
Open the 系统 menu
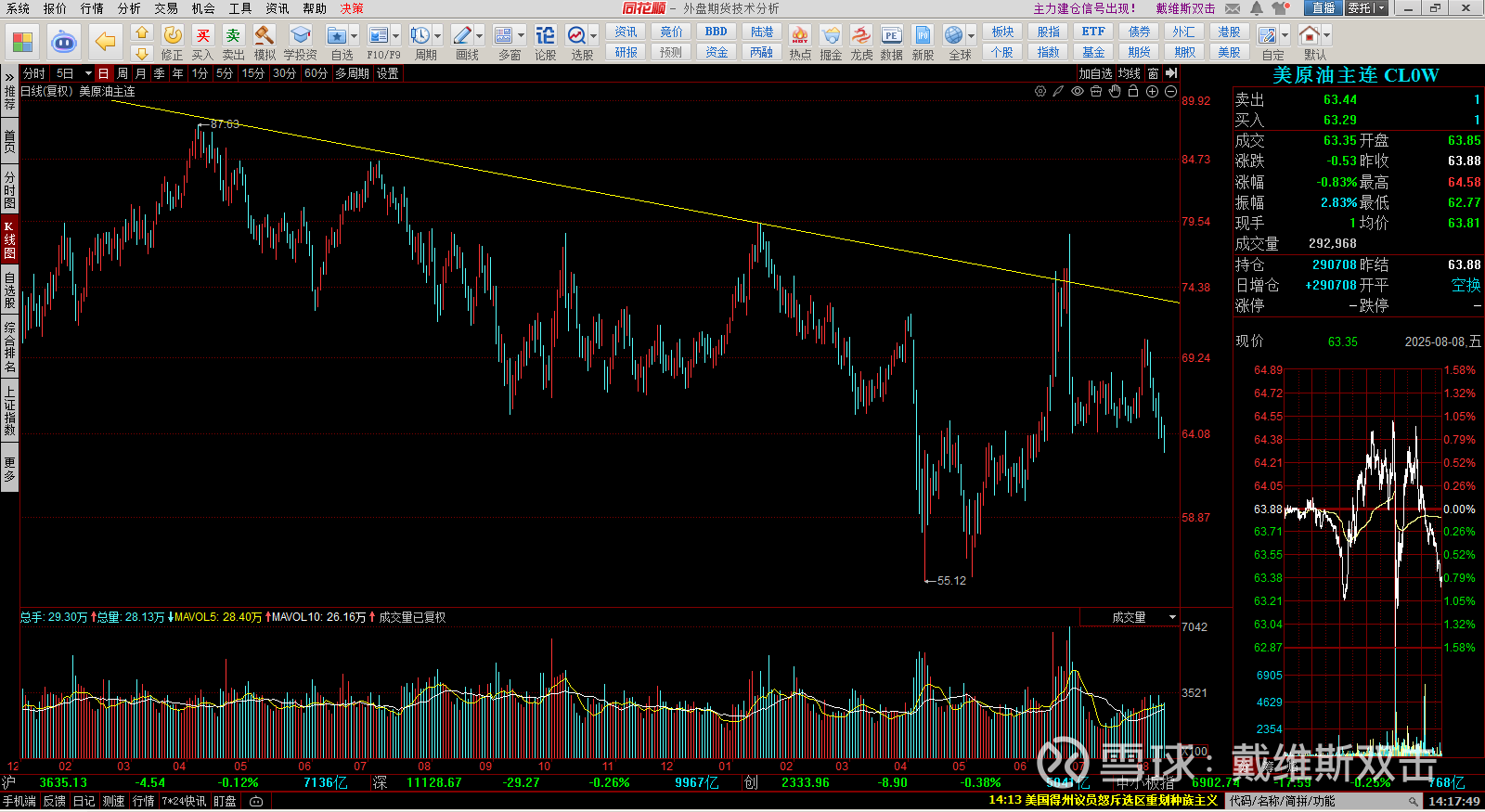click(18, 8)
